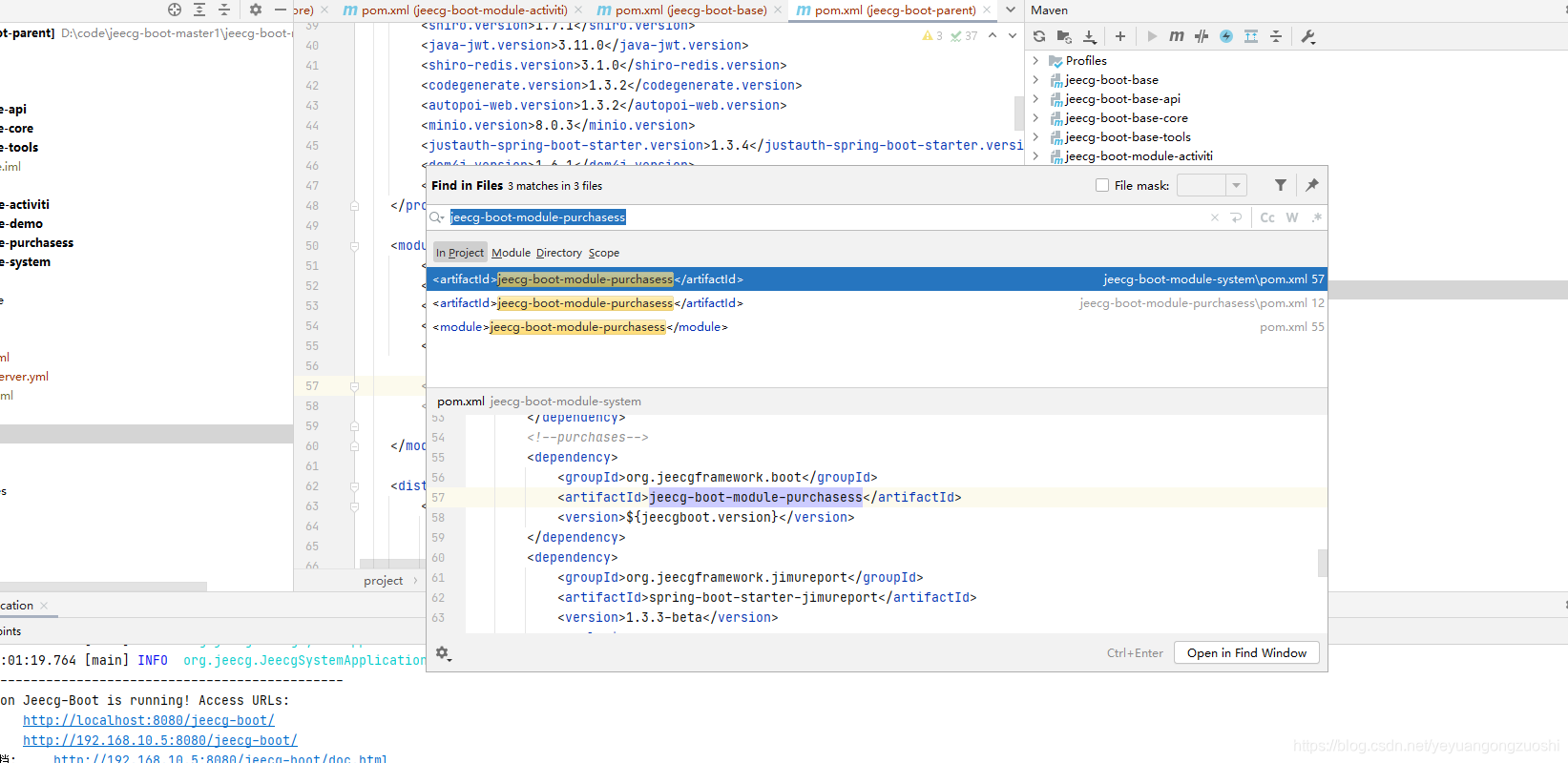Expand jeecg-boot-base-core Maven node

[1035, 117]
